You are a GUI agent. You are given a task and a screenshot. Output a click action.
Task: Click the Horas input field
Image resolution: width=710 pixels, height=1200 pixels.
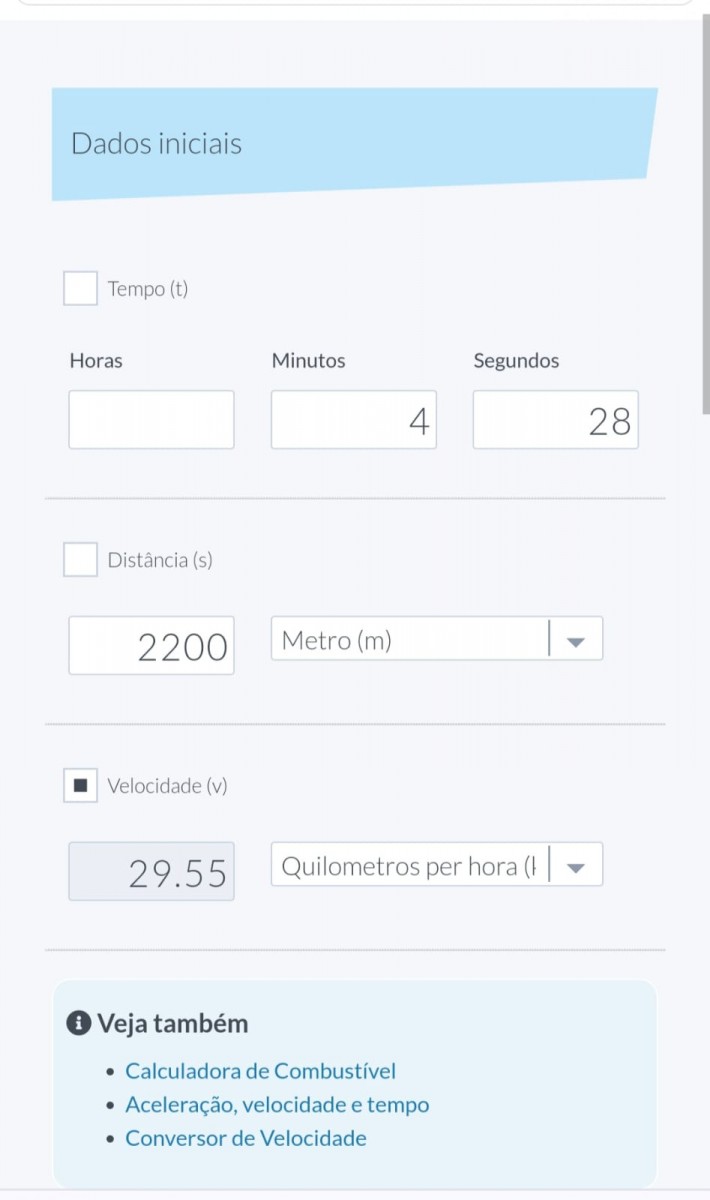152,419
